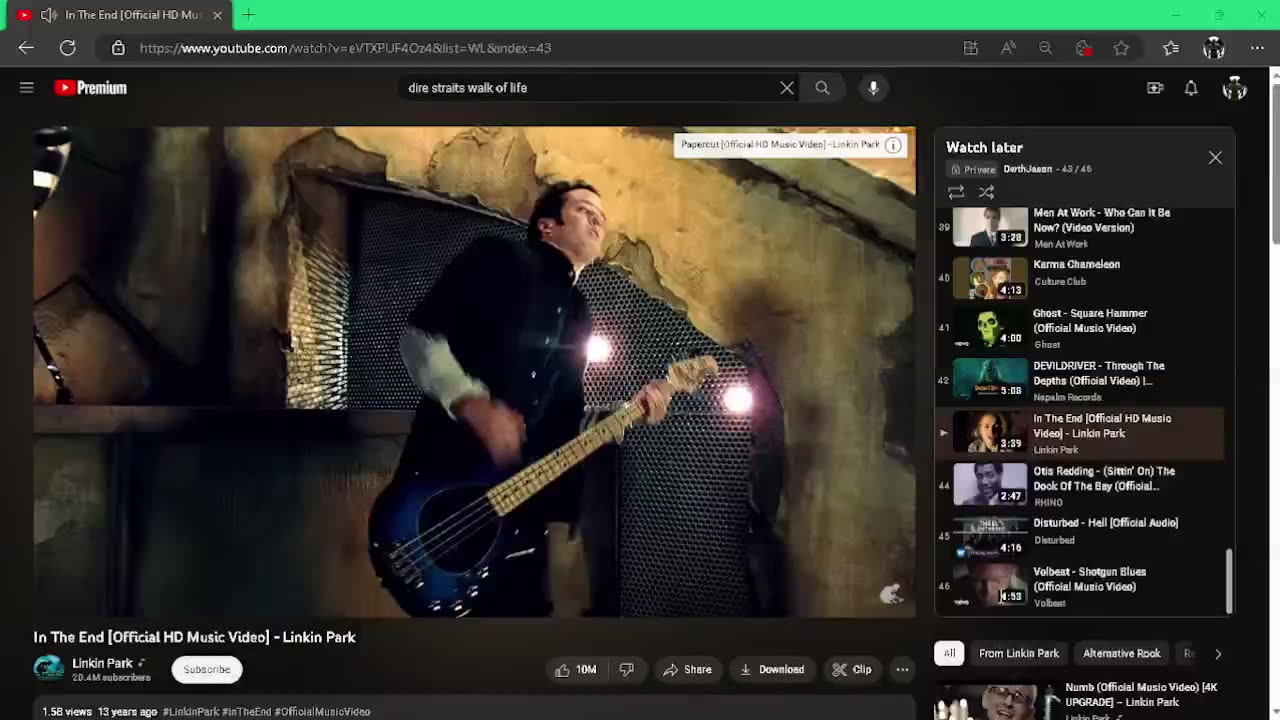Click the video watermark channel icon
Screen dimensions: 1280x720
891,593
